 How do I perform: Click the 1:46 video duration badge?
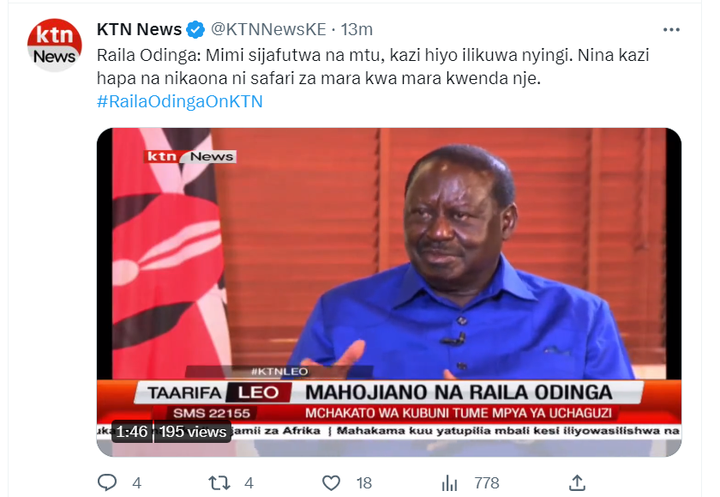(x=132, y=431)
